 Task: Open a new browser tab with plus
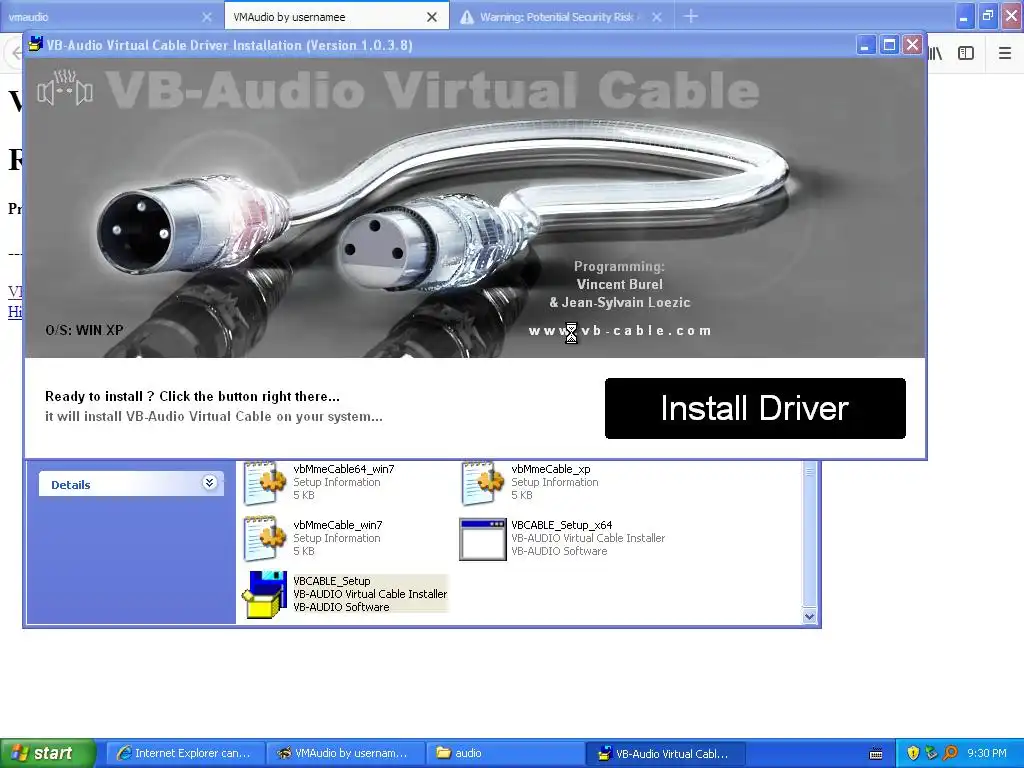point(691,16)
